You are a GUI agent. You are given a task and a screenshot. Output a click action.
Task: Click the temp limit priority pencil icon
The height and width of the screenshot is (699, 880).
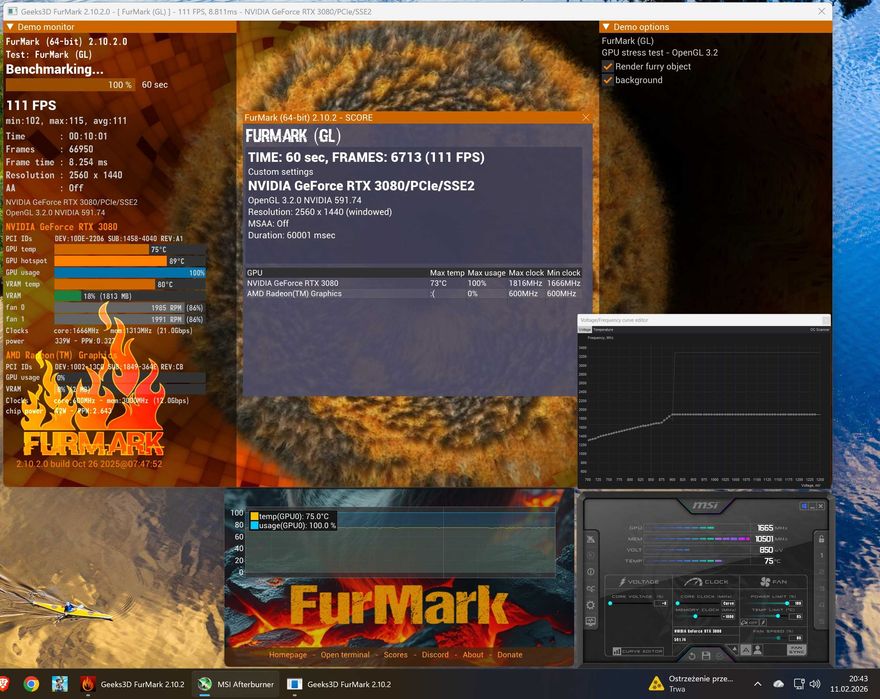[x=763, y=622]
